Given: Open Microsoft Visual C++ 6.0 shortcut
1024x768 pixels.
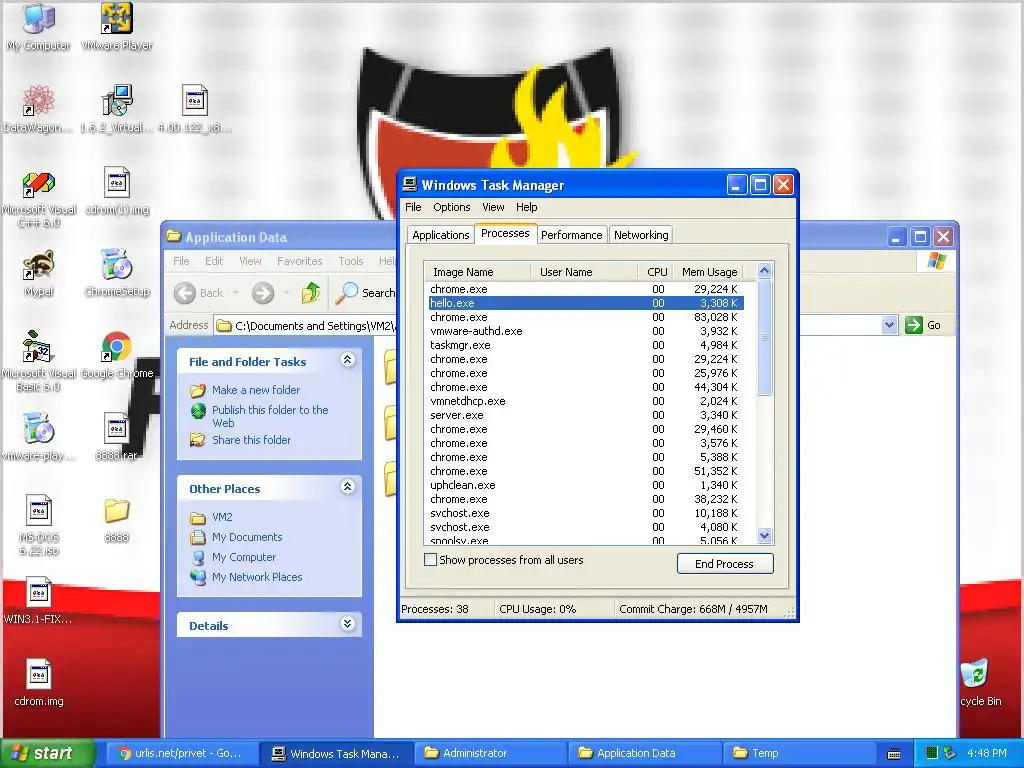Looking at the screenshot, I should tap(39, 199).
